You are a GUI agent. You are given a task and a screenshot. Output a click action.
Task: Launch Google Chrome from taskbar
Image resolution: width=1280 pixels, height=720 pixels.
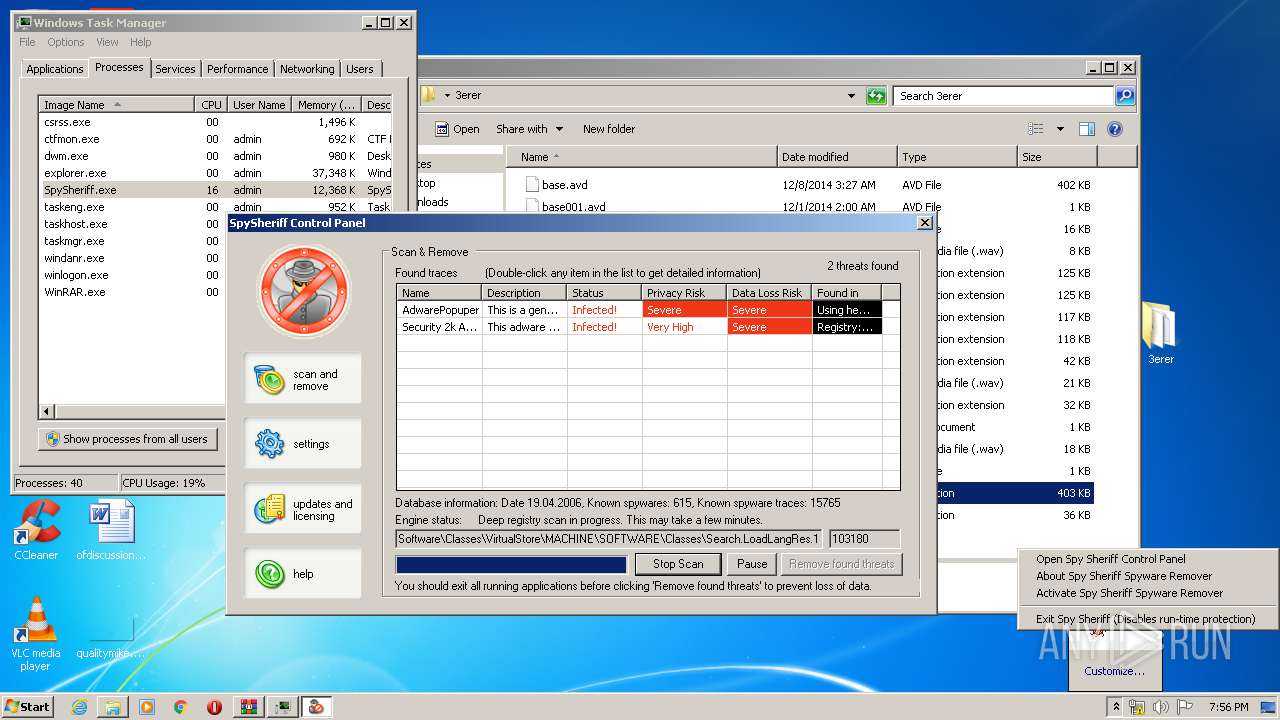click(180, 707)
